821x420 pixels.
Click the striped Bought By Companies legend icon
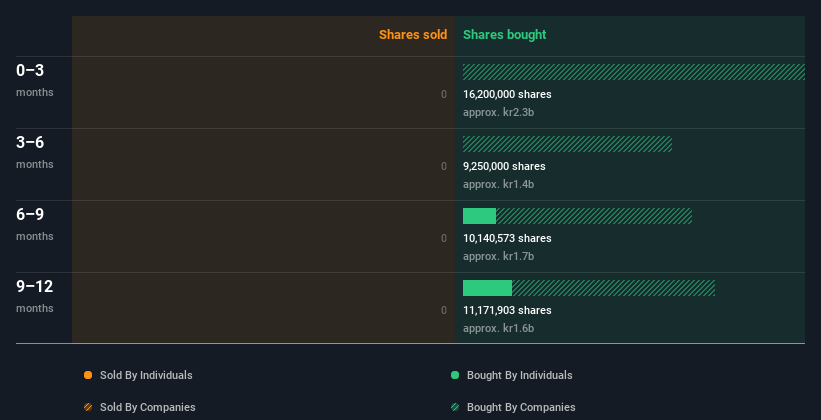[x=455, y=407]
